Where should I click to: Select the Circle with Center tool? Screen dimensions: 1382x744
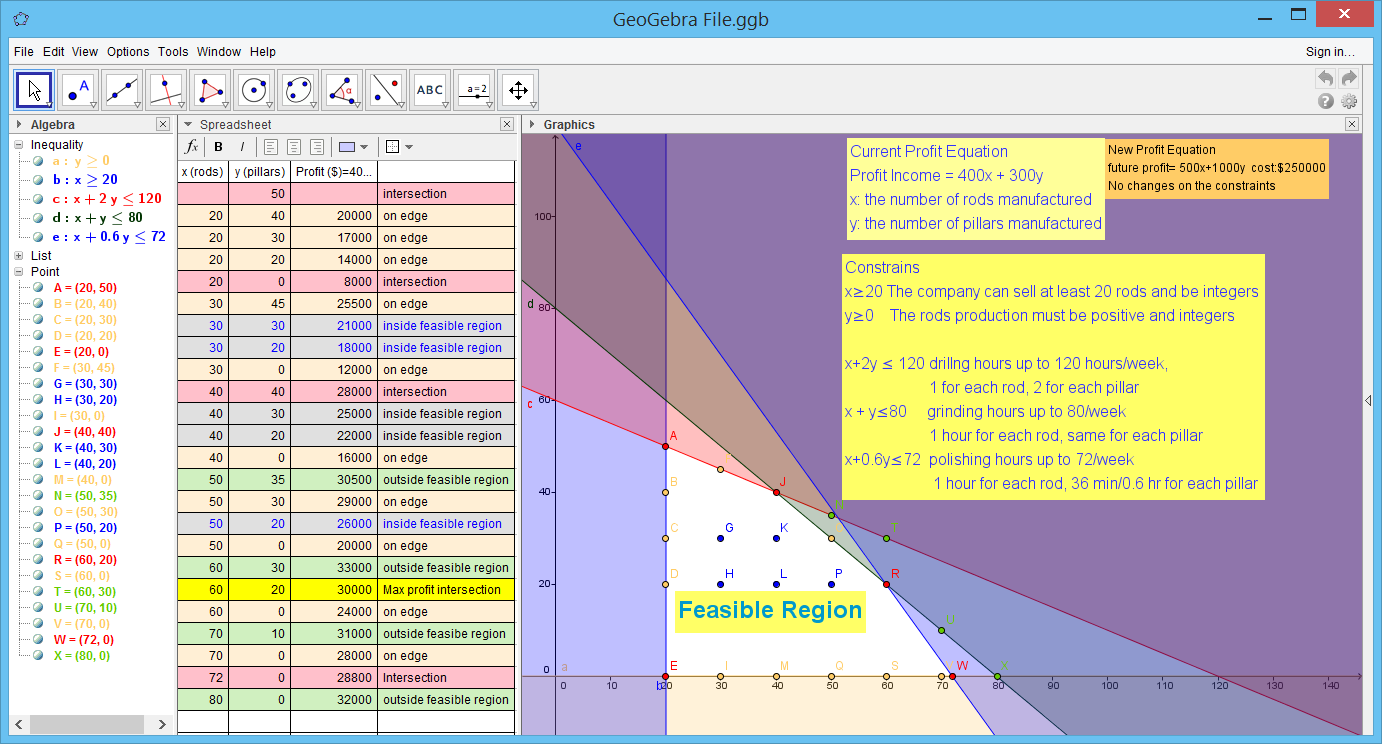254,90
